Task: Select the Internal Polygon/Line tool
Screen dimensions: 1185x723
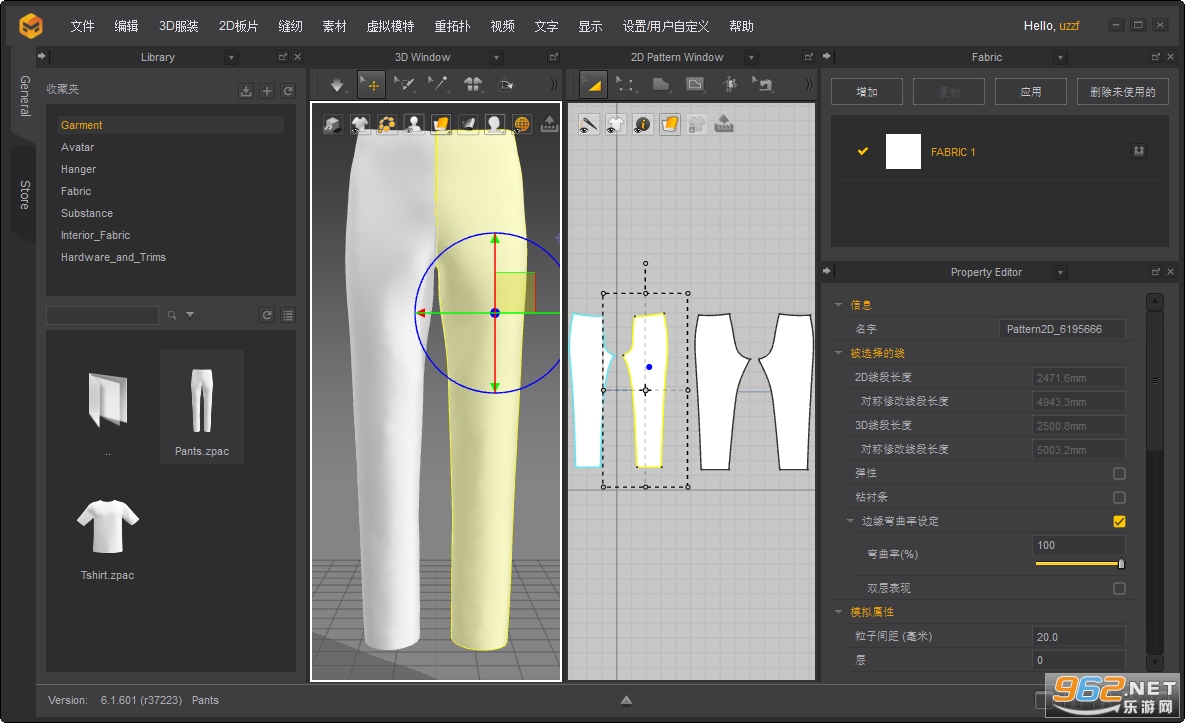Action: (x=695, y=85)
